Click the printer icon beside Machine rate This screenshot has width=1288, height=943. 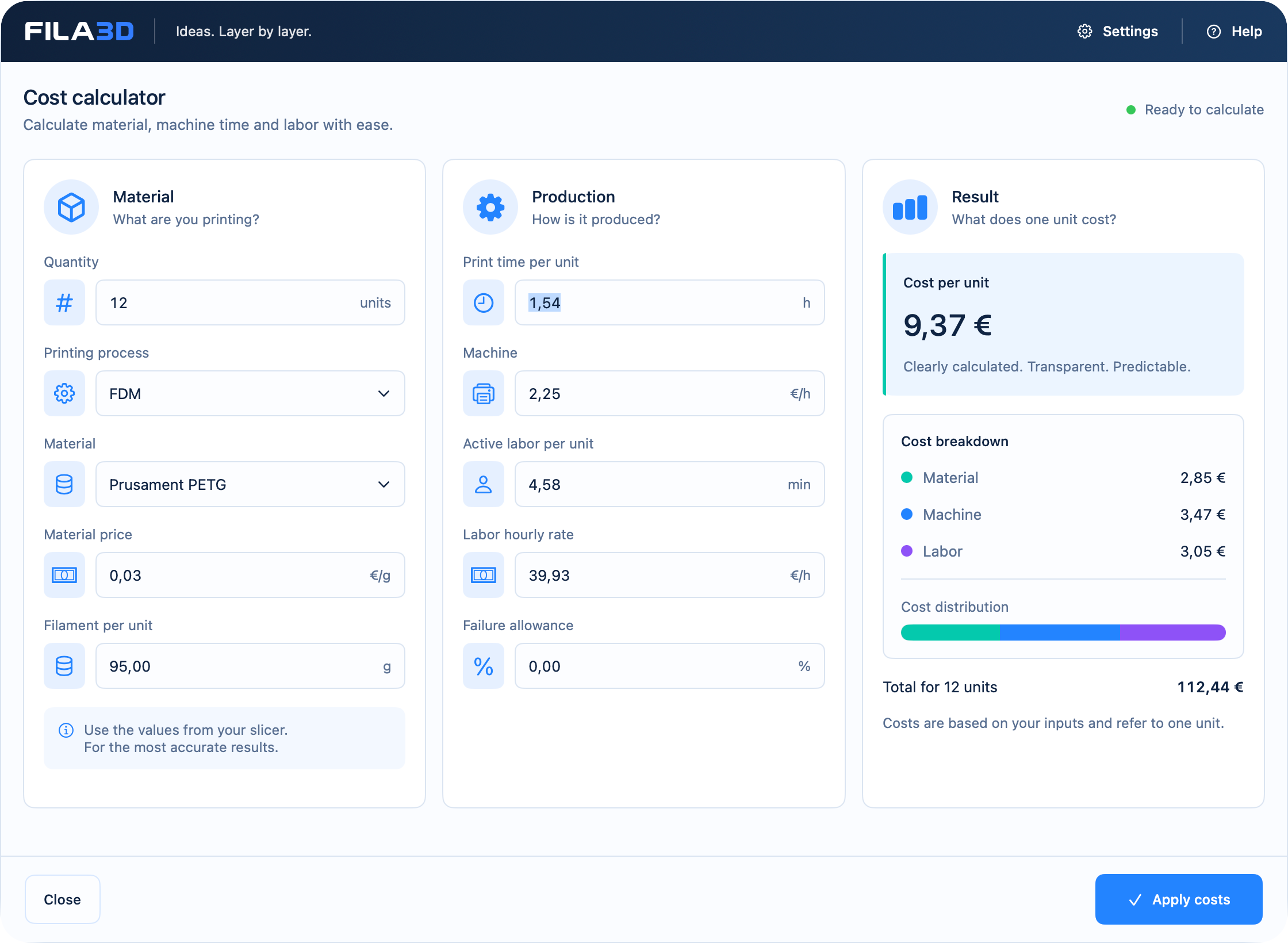484,393
